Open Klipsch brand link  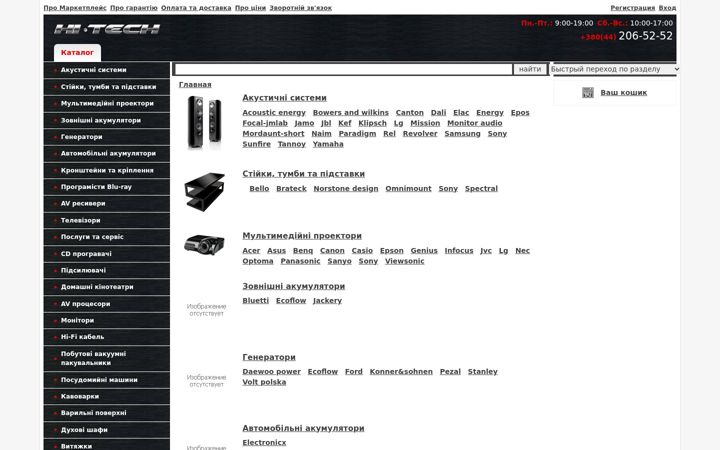pos(372,123)
